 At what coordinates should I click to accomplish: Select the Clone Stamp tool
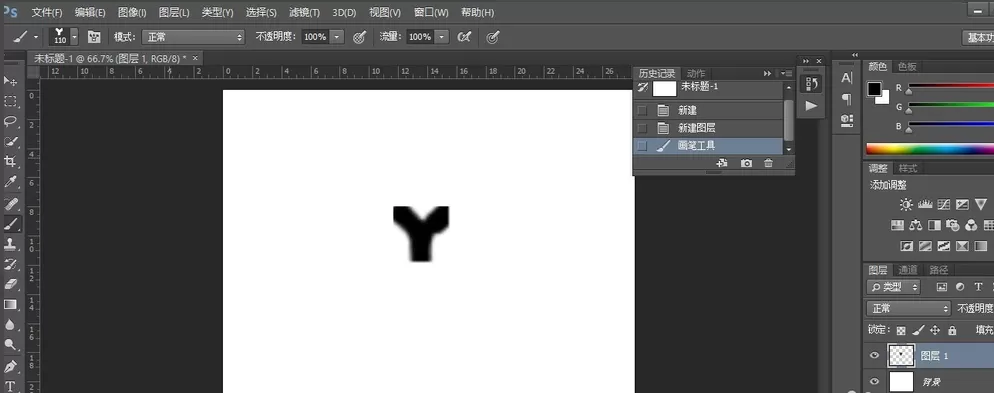click(x=10, y=244)
